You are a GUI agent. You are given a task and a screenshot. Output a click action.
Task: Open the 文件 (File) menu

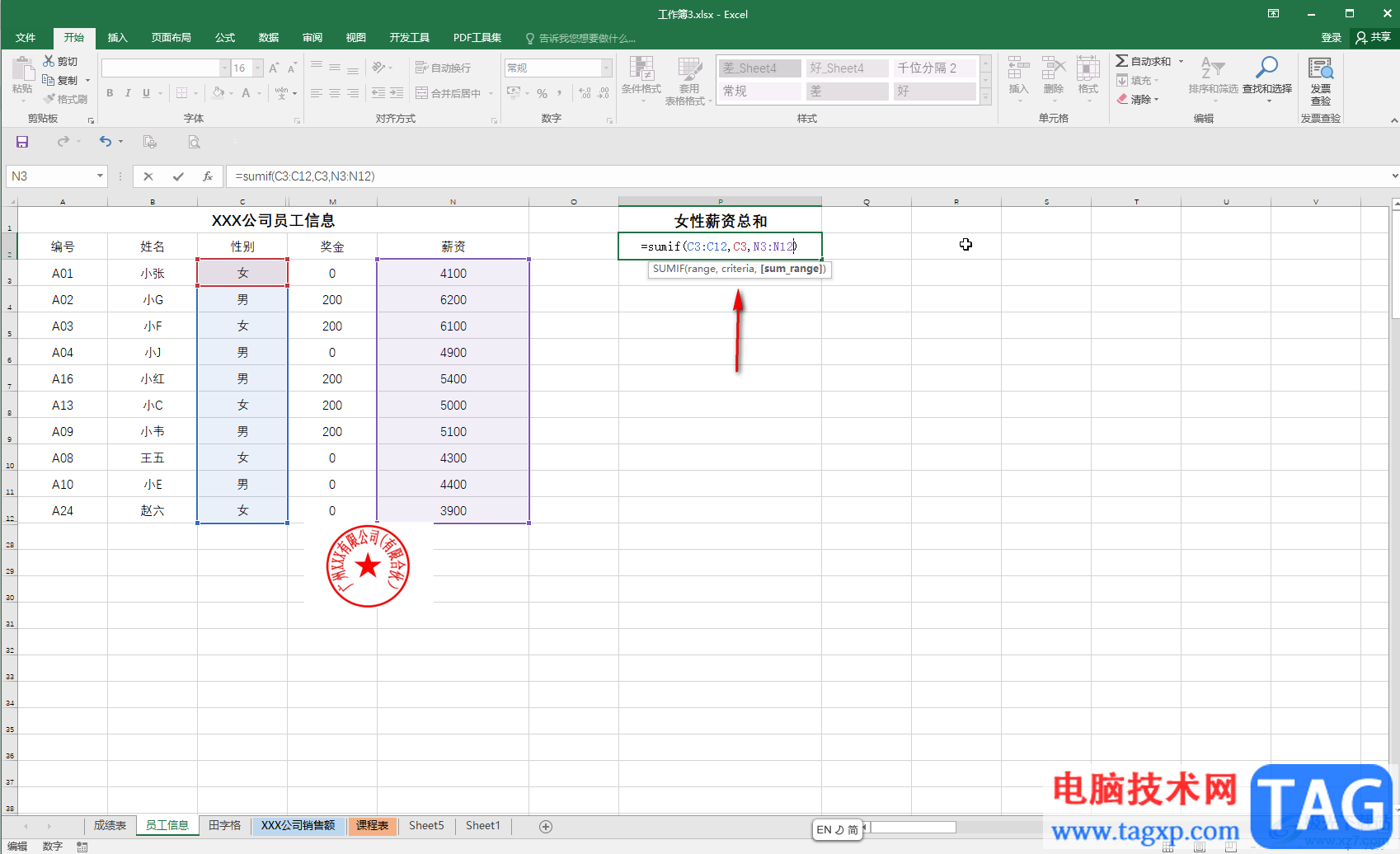pyautogui.click(x=26, y=38)
